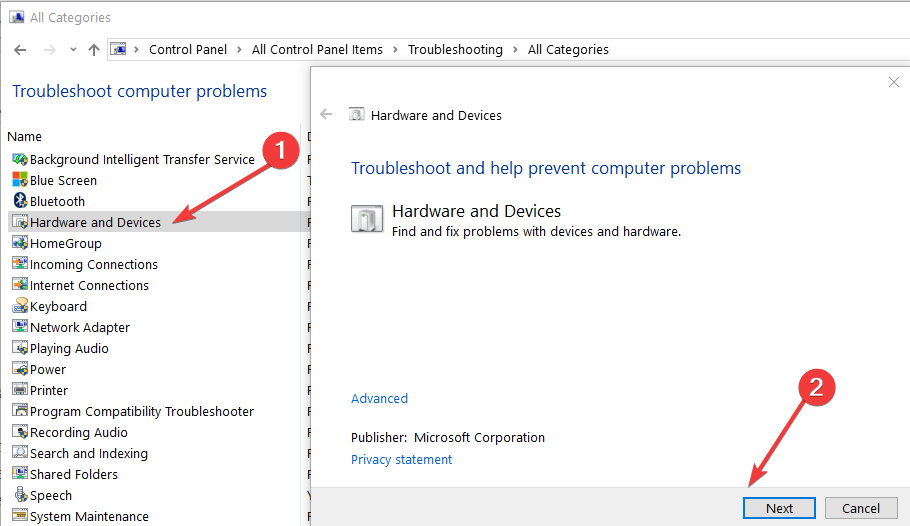Image resolution: width=910 pixels, height=526 pixels.
Task: Click the large Hardware and Devices wizard icon
Action: (367, 219)
